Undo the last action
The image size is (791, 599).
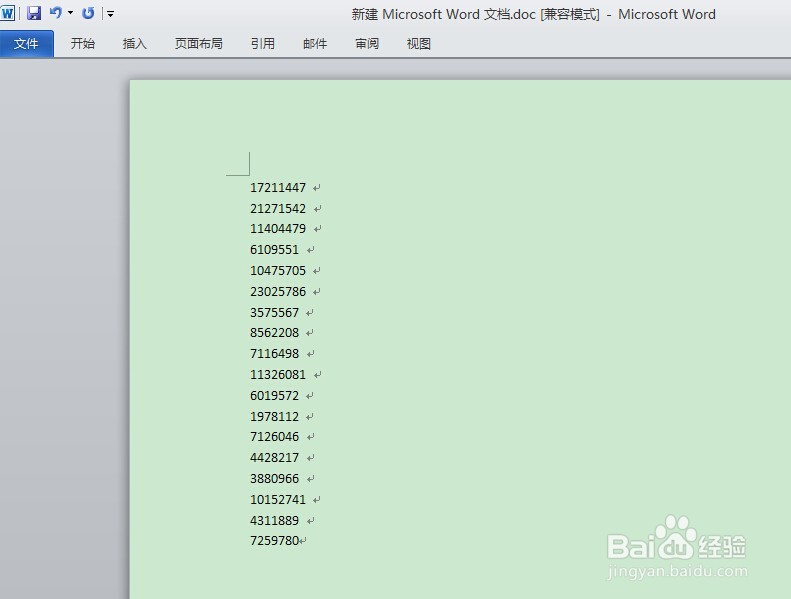tap(55, 13)
